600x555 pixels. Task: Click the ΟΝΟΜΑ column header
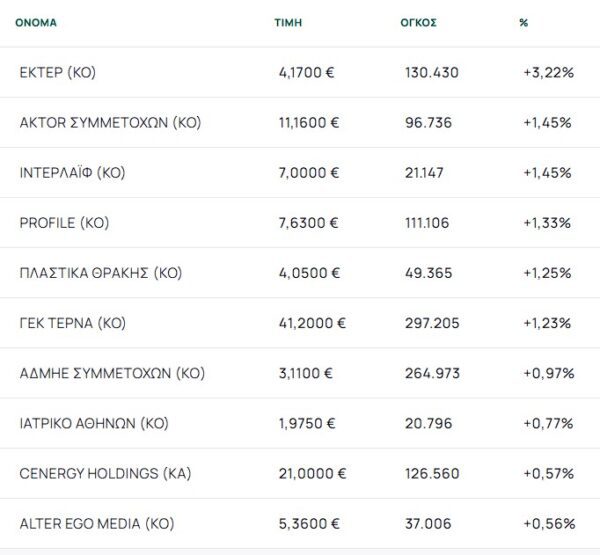point(36,22)
